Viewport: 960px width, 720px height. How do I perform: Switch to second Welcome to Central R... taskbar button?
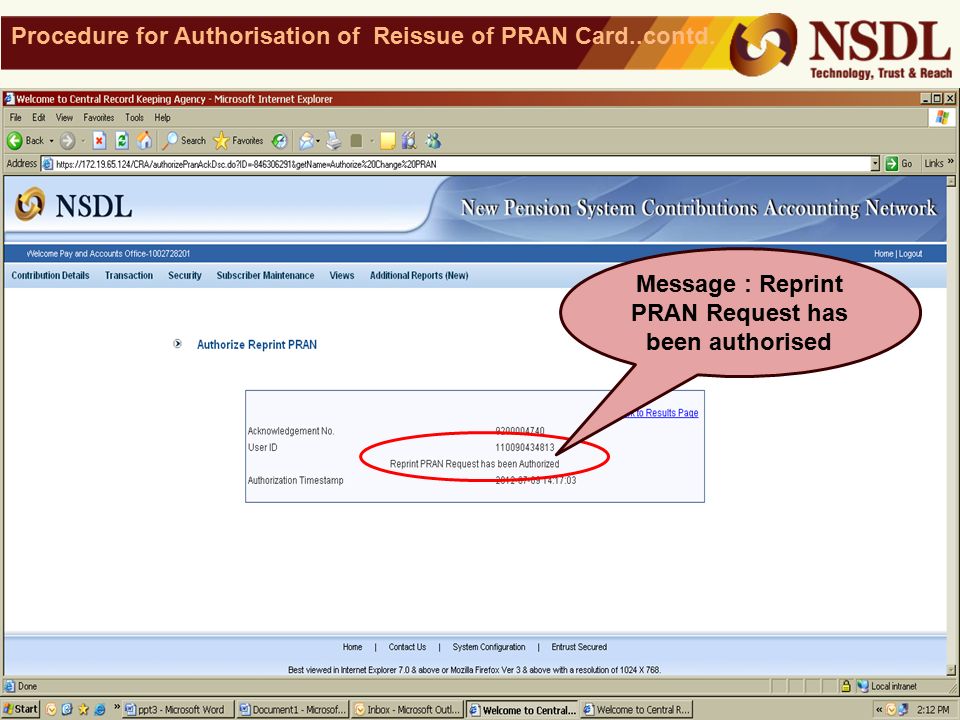pyautogui.click(x=637, y=710)
